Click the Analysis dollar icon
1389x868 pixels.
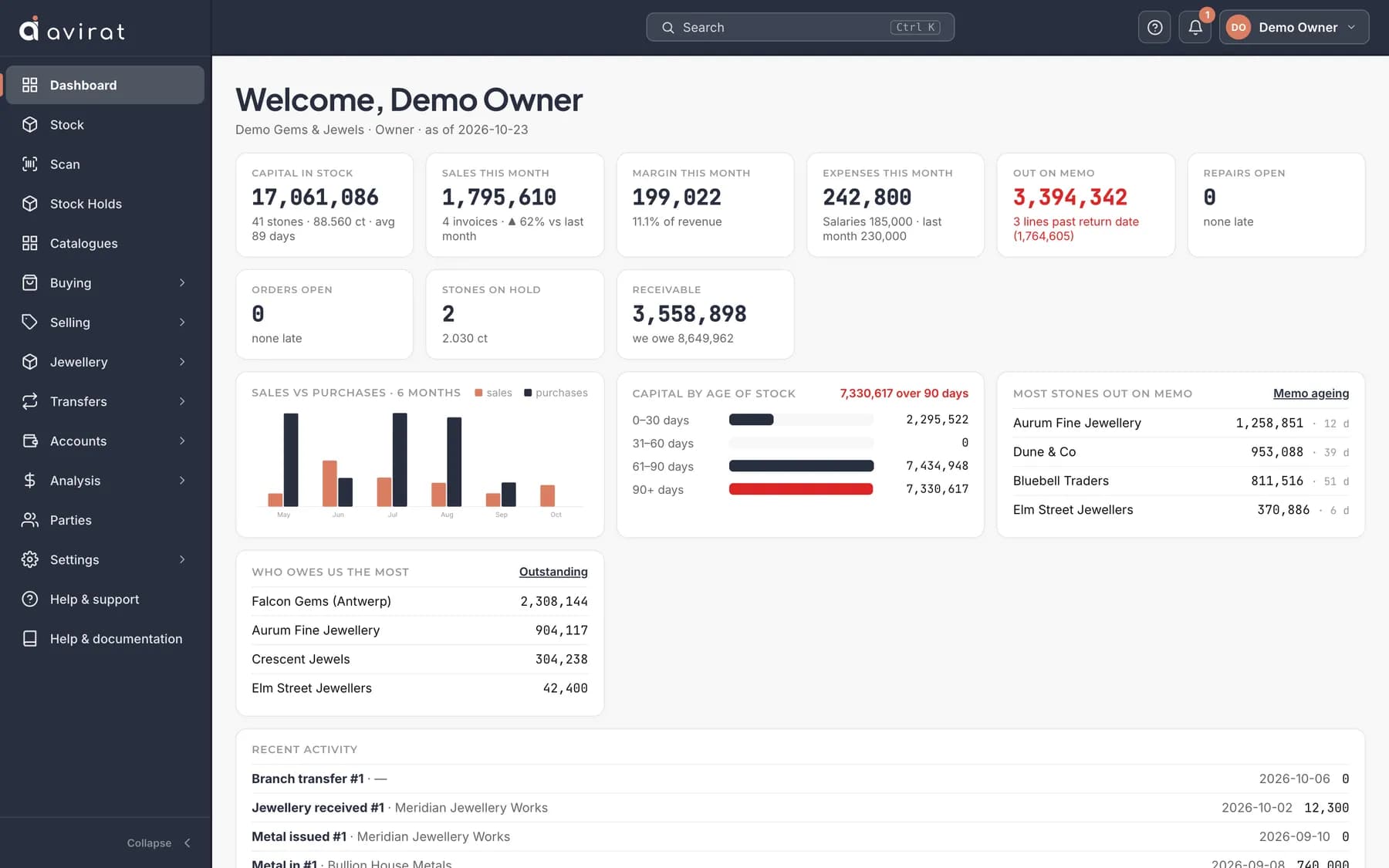point(30,480)
